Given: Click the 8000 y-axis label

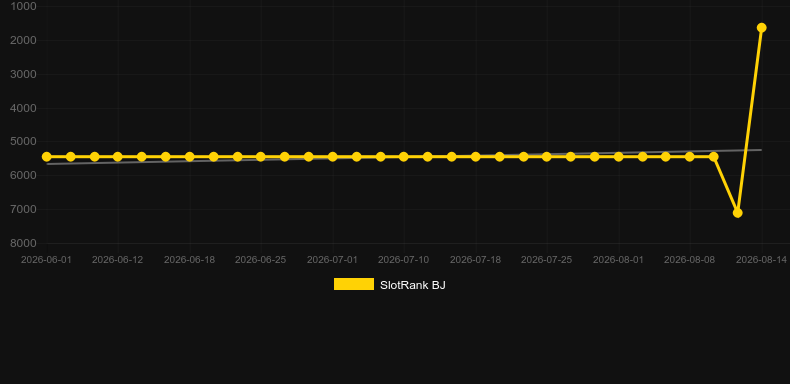Looking at the screenshot, I should [x=23, y=243].
